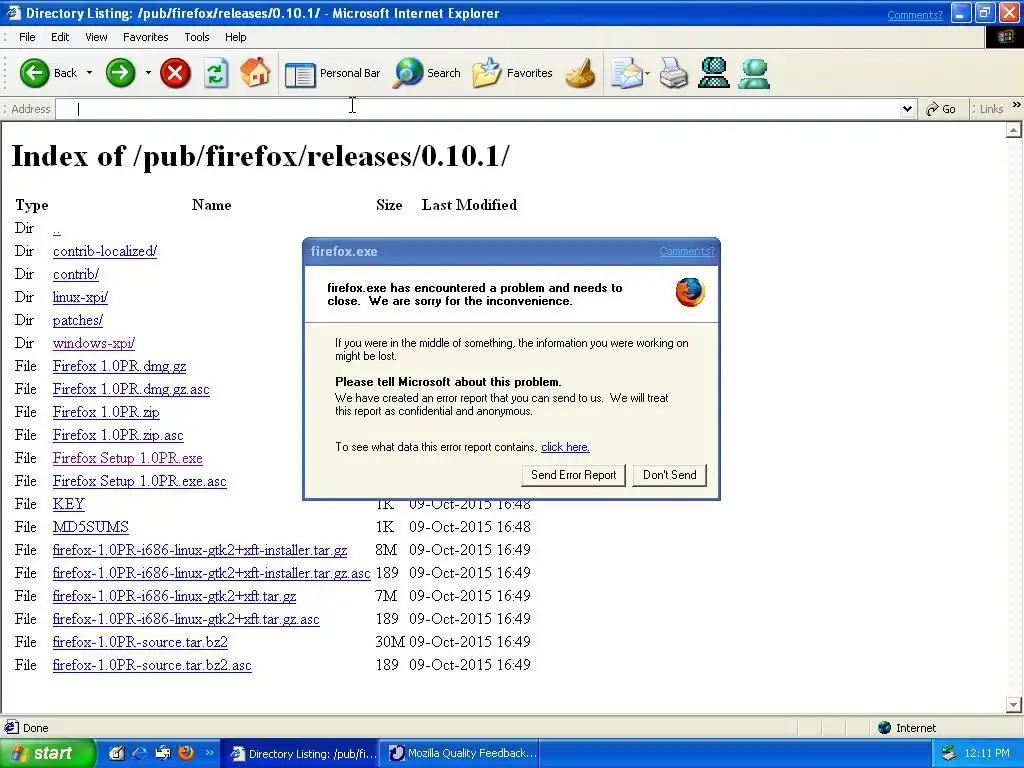The image size is (1024, 768).
Task: Click Show Desktop icon in Quick Launch
Action: [x=163, y=753]
